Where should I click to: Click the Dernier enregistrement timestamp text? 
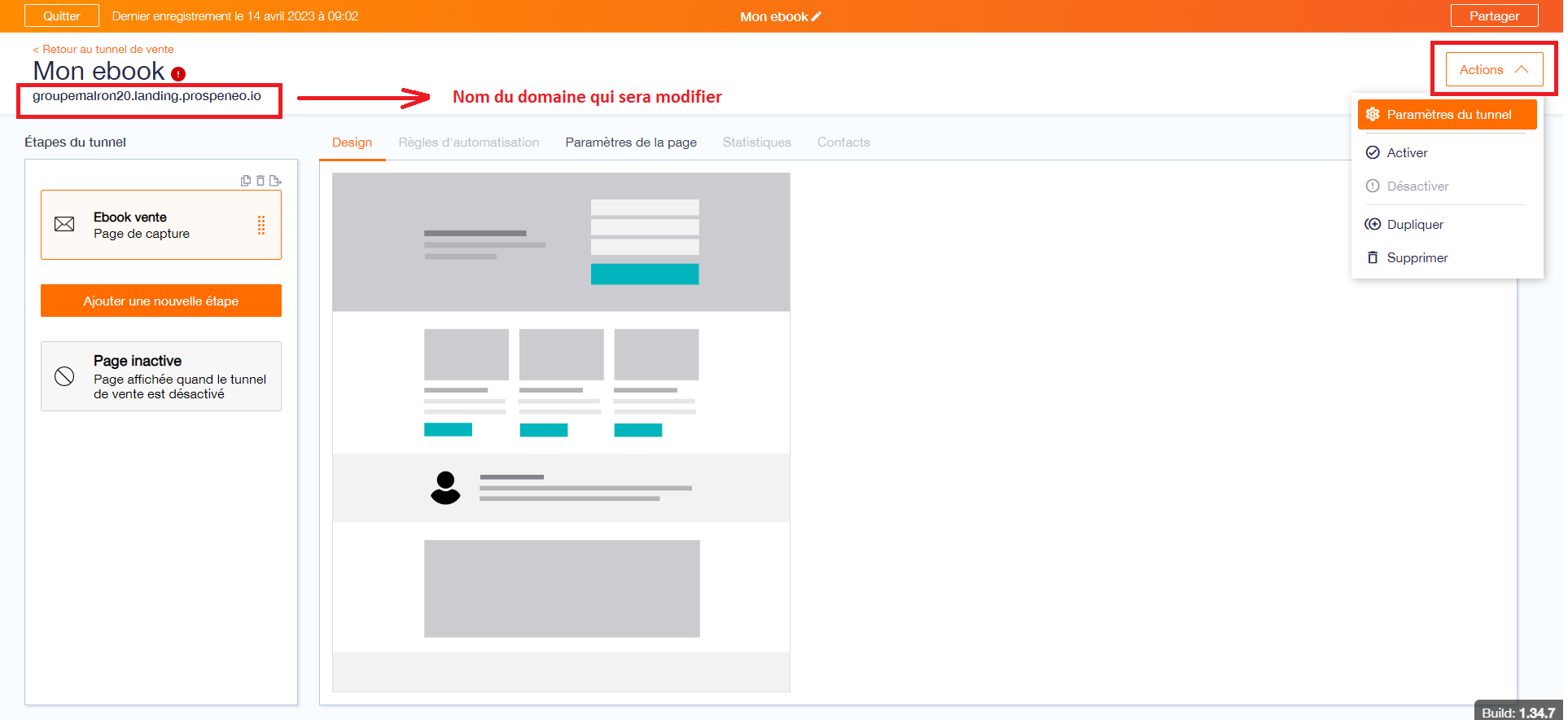point(235,16)
